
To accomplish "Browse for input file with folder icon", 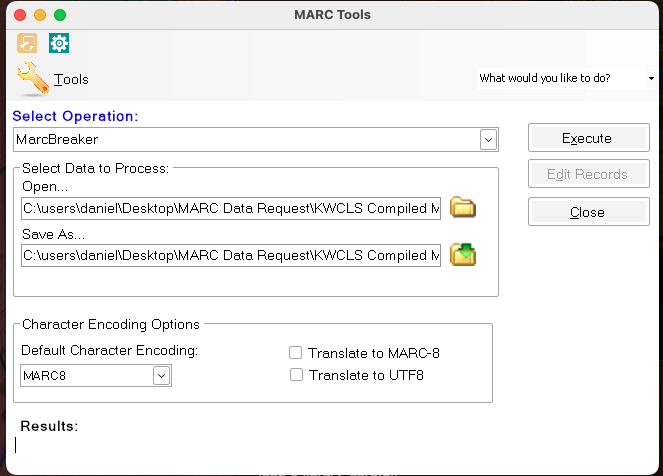I will coord(463,207).
